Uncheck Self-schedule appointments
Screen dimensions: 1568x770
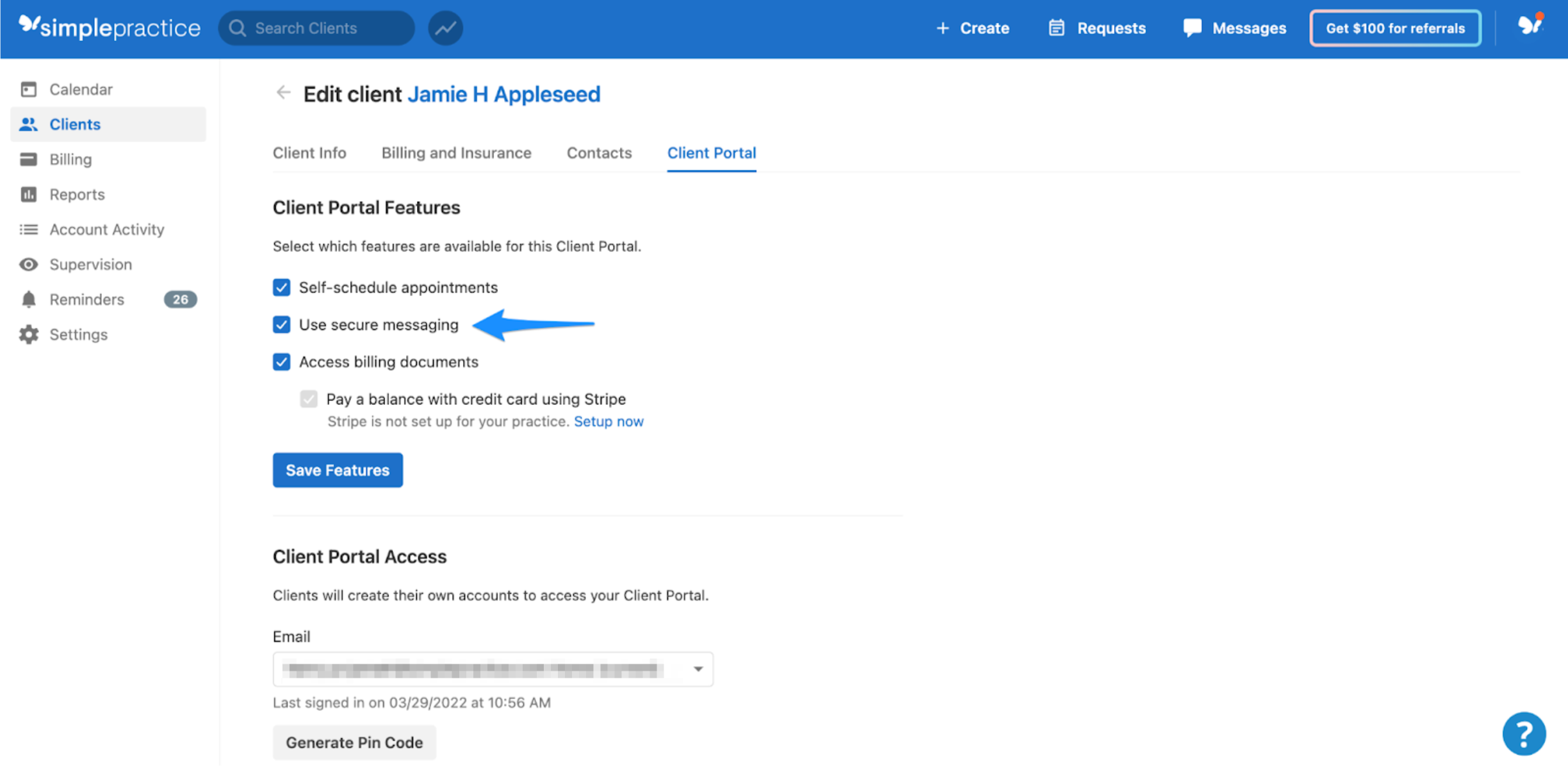[x=281, y=287]
